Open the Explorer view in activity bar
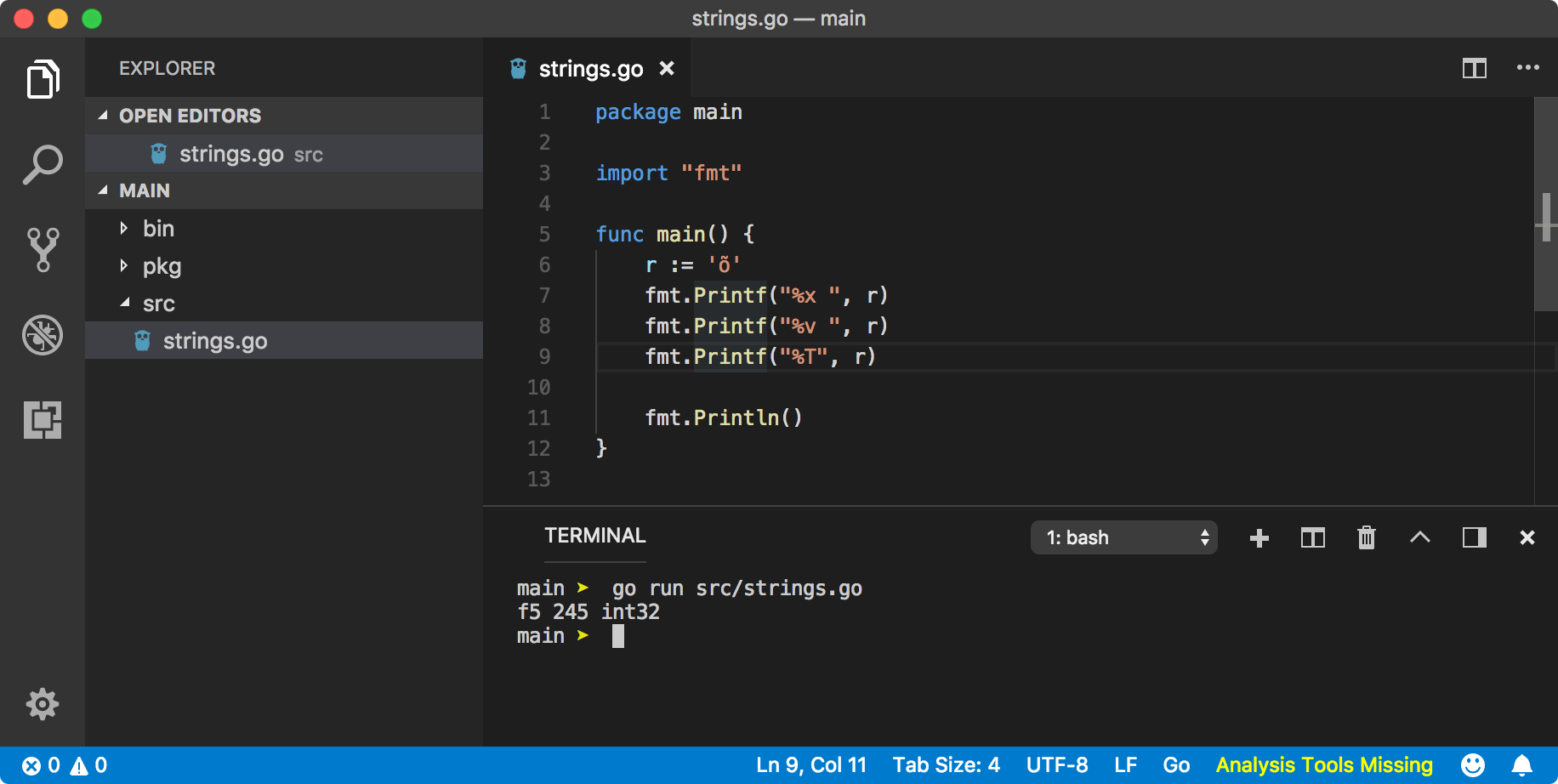1558x784 pixels. click(x=43, y=80)
